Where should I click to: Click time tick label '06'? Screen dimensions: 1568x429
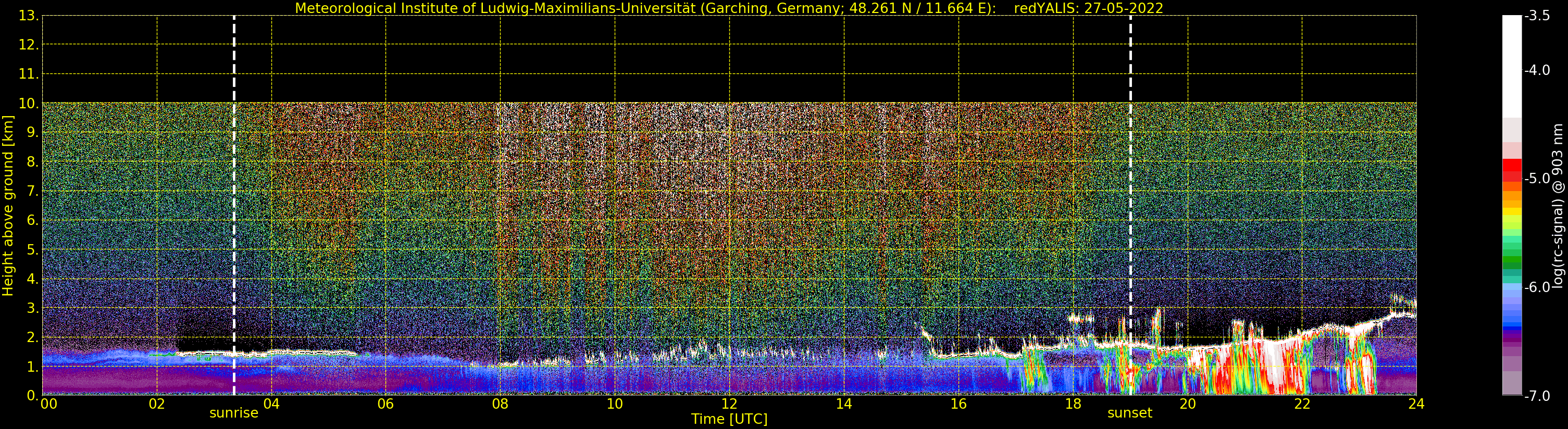385,404
